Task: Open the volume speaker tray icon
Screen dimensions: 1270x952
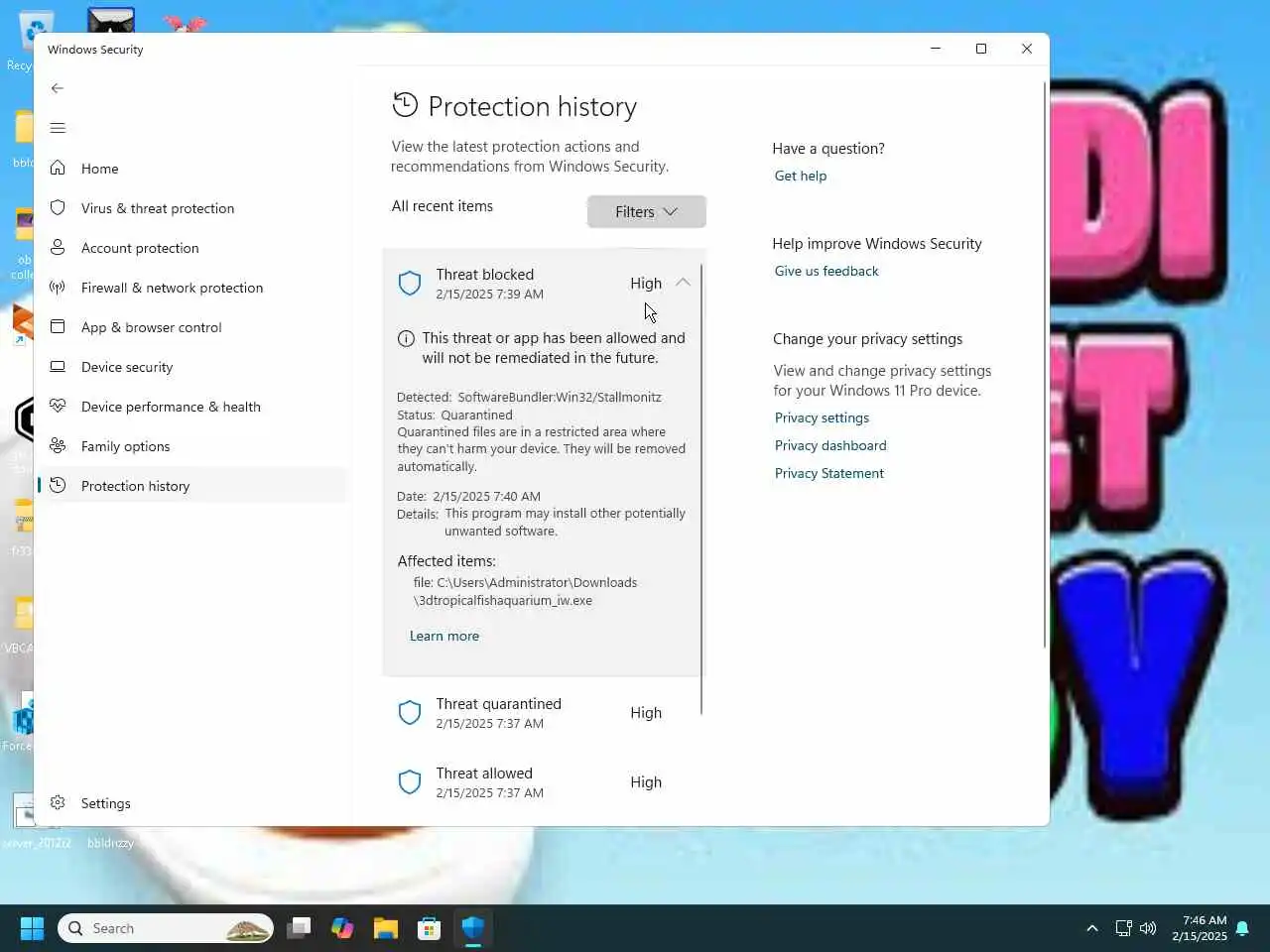Action: click(x=1148, y=928)
